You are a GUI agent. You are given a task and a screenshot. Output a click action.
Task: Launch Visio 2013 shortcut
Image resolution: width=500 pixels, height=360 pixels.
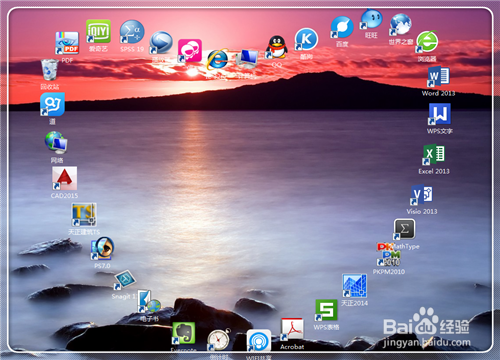tap(422, 194)
